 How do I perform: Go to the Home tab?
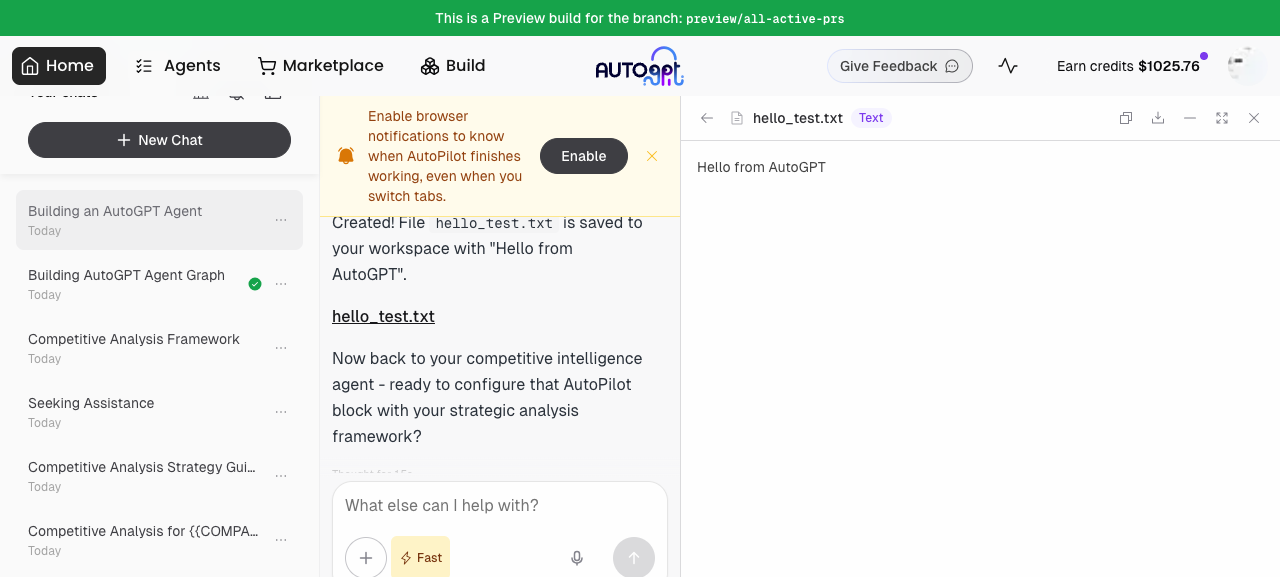[x=59, y=66]
